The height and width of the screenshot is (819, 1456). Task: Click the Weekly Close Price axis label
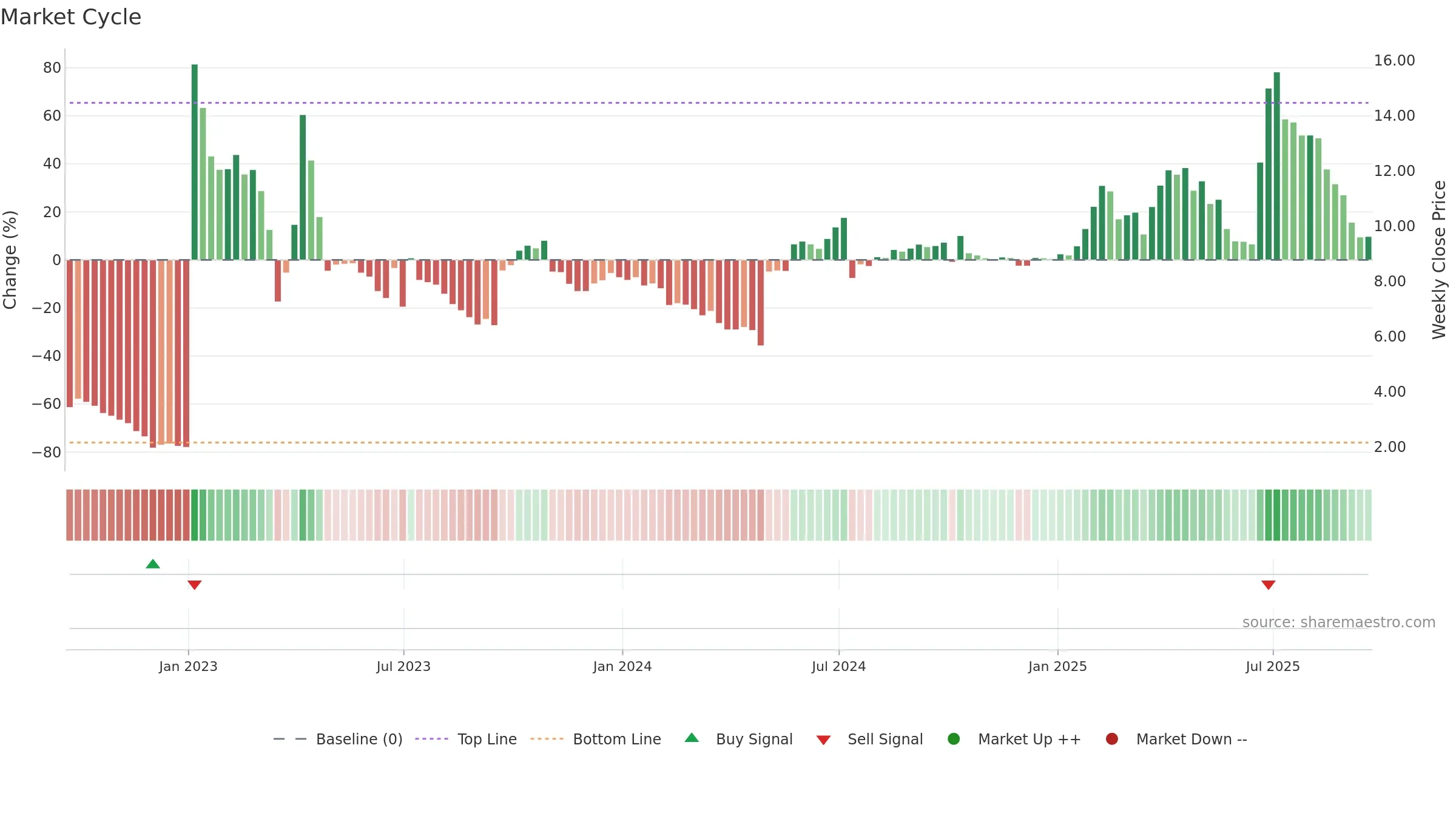click(1439, 260)
